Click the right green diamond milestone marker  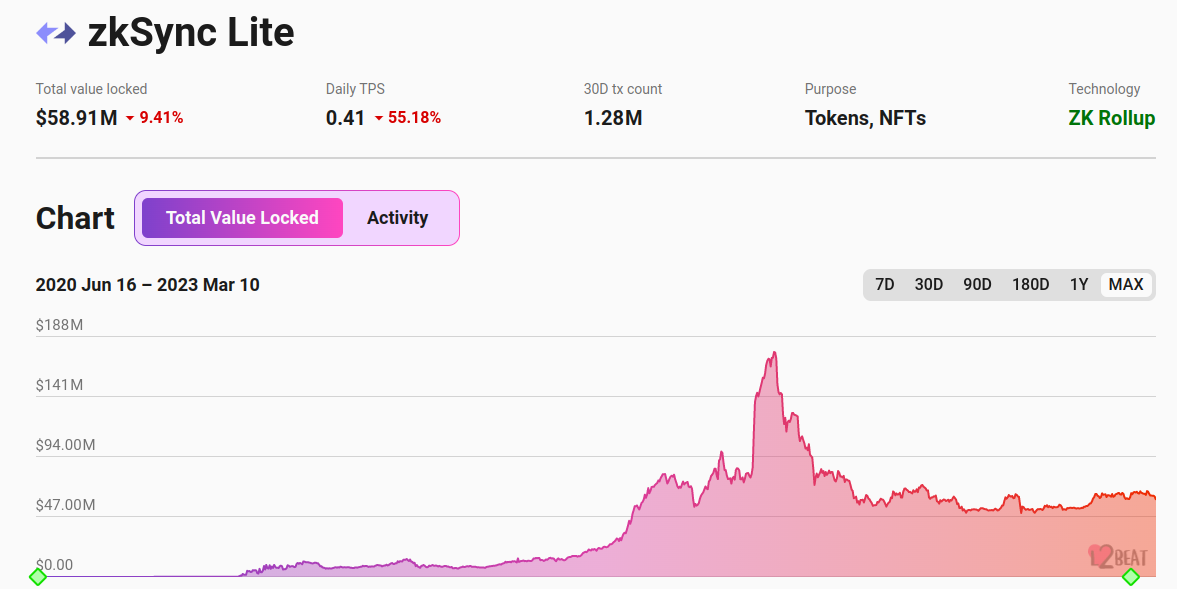[x=1130, y=577]
